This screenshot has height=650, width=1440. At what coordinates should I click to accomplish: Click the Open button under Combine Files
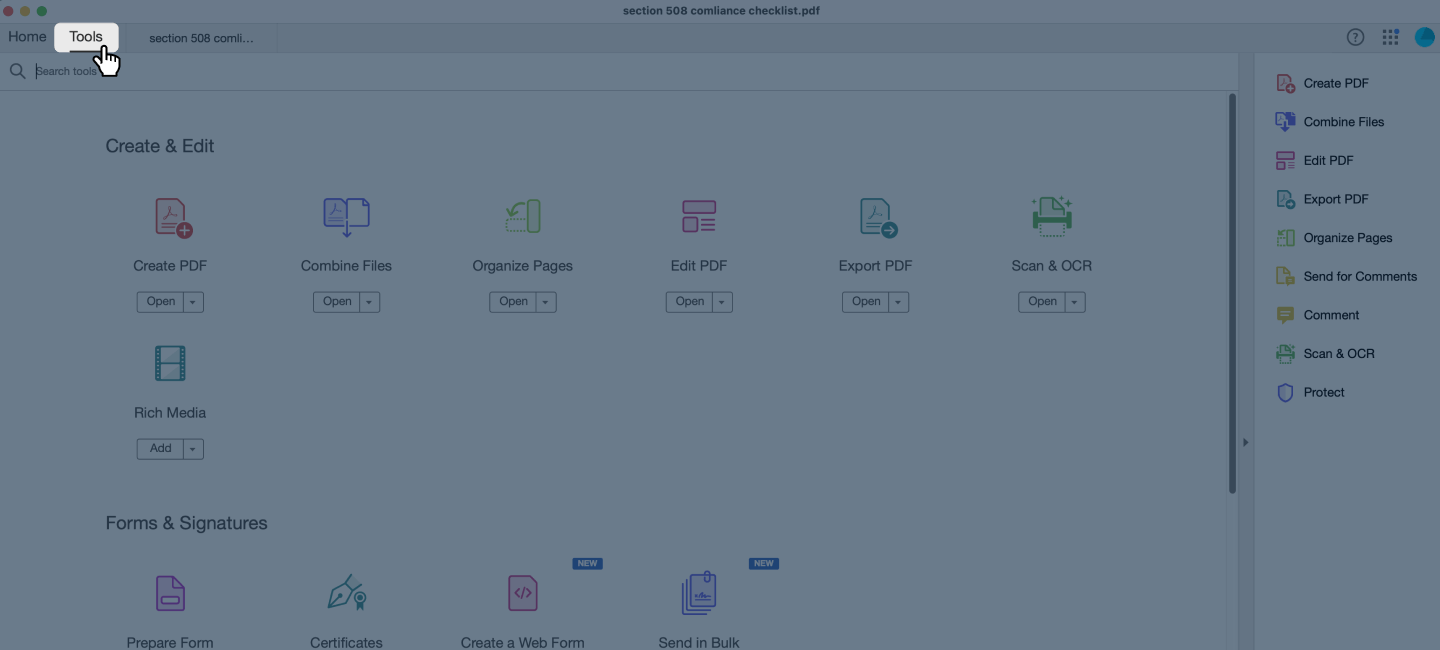pos(337,301)
